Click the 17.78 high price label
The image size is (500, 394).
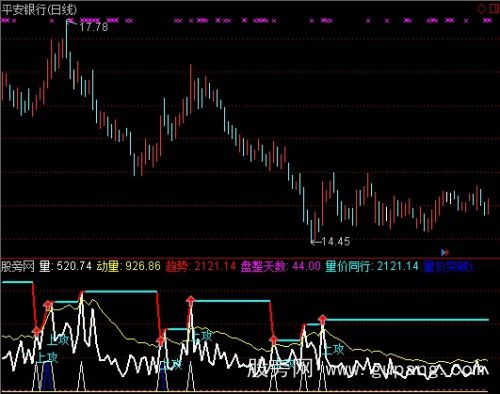pyautogui.click(x=94, y=27)
